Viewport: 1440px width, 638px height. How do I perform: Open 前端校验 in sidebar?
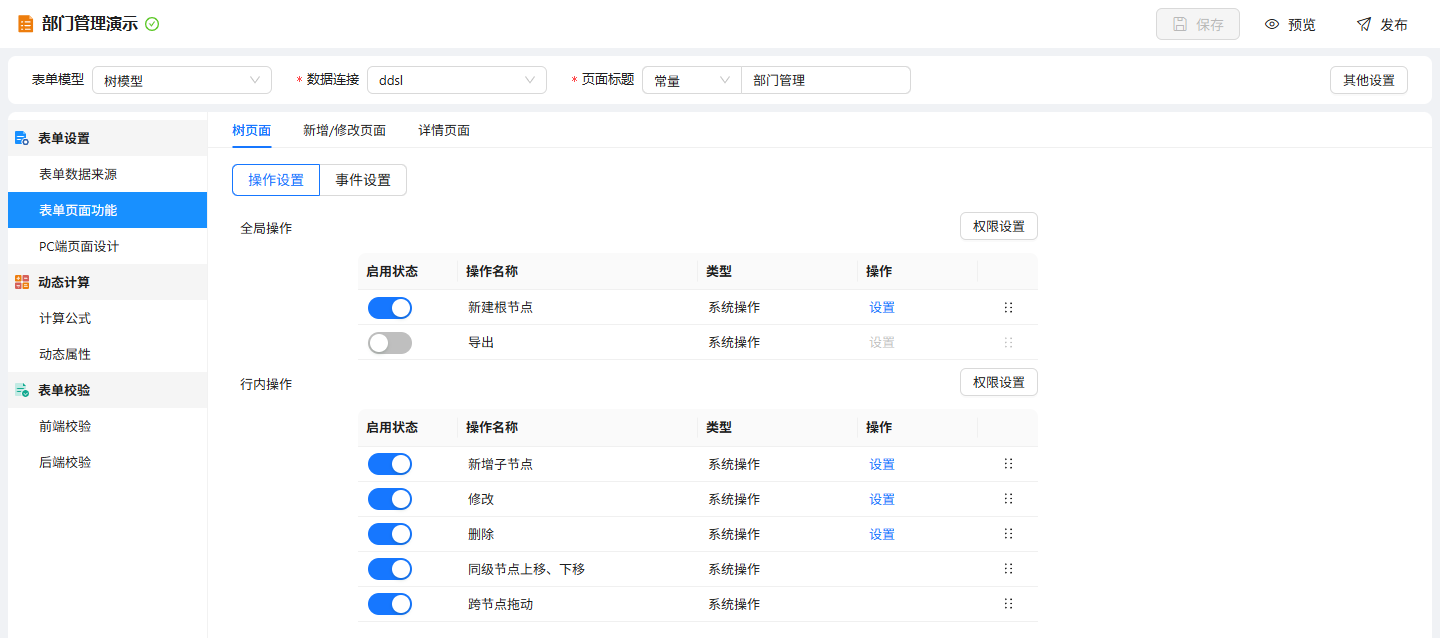(108, 426)
